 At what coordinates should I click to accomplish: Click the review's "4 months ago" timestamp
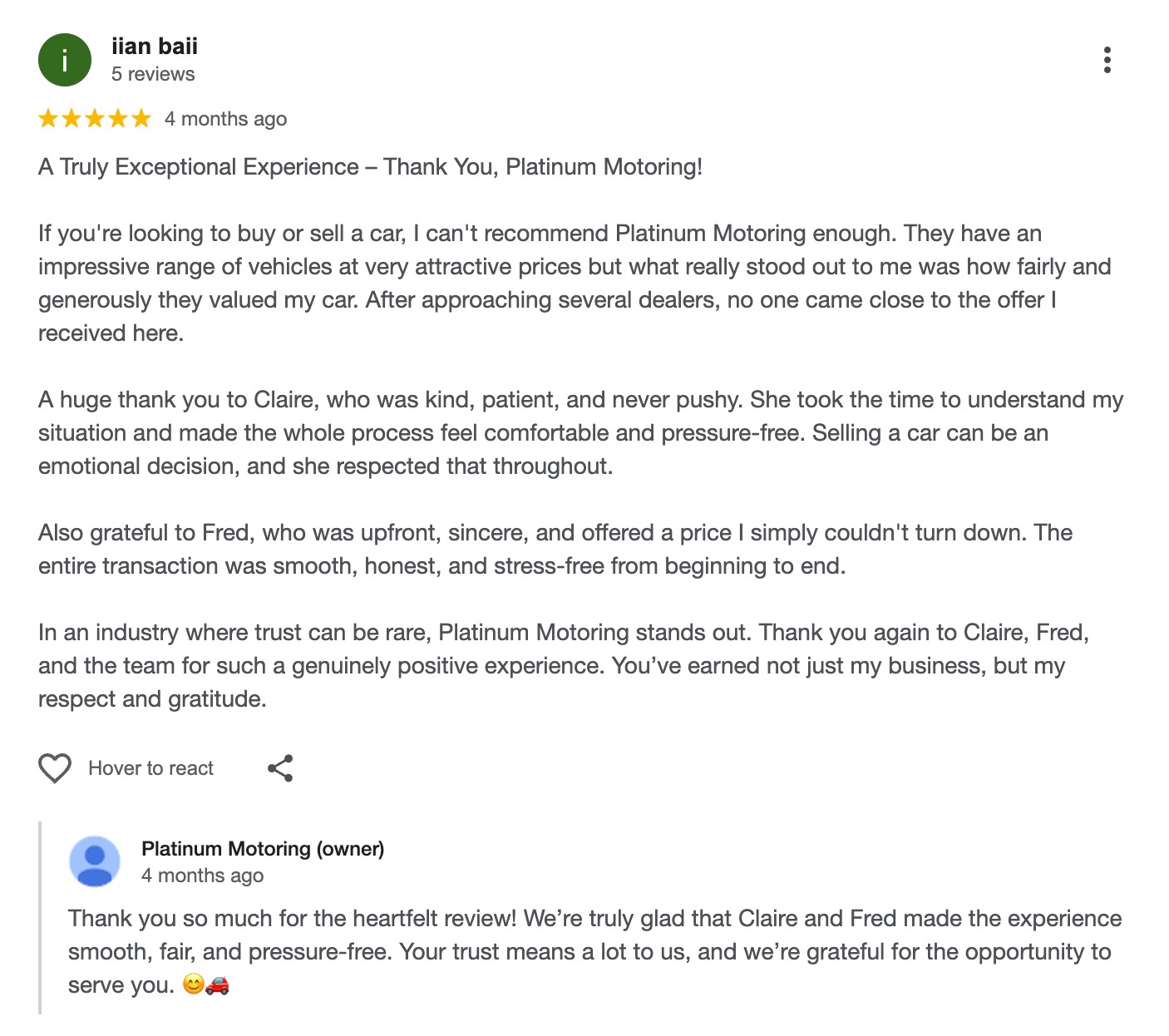click(225, 119)
